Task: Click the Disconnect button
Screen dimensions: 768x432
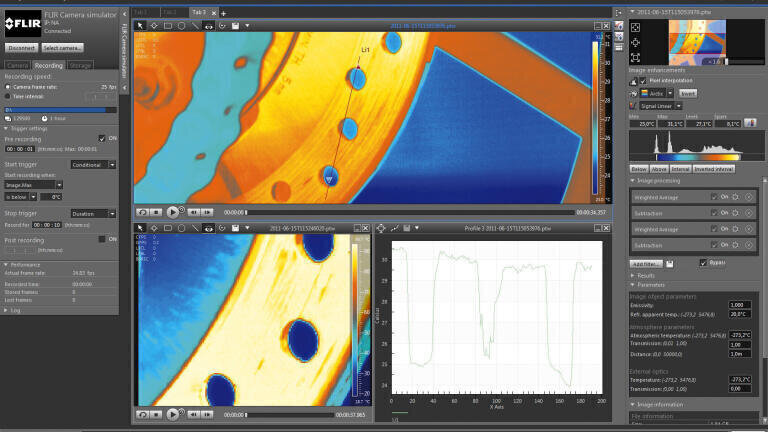Action: [x=22, y=48]
